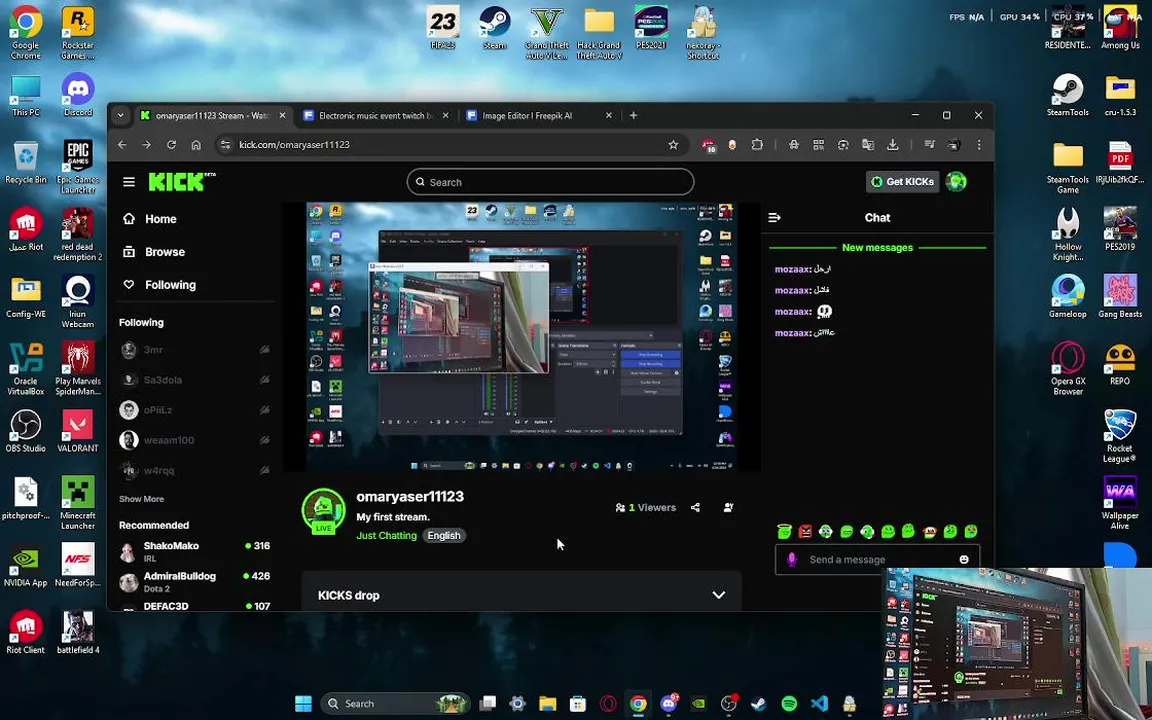Click the follow user icon
Image resolution: width=1152 pixels, height=720 pixels.
click(728, 508)
